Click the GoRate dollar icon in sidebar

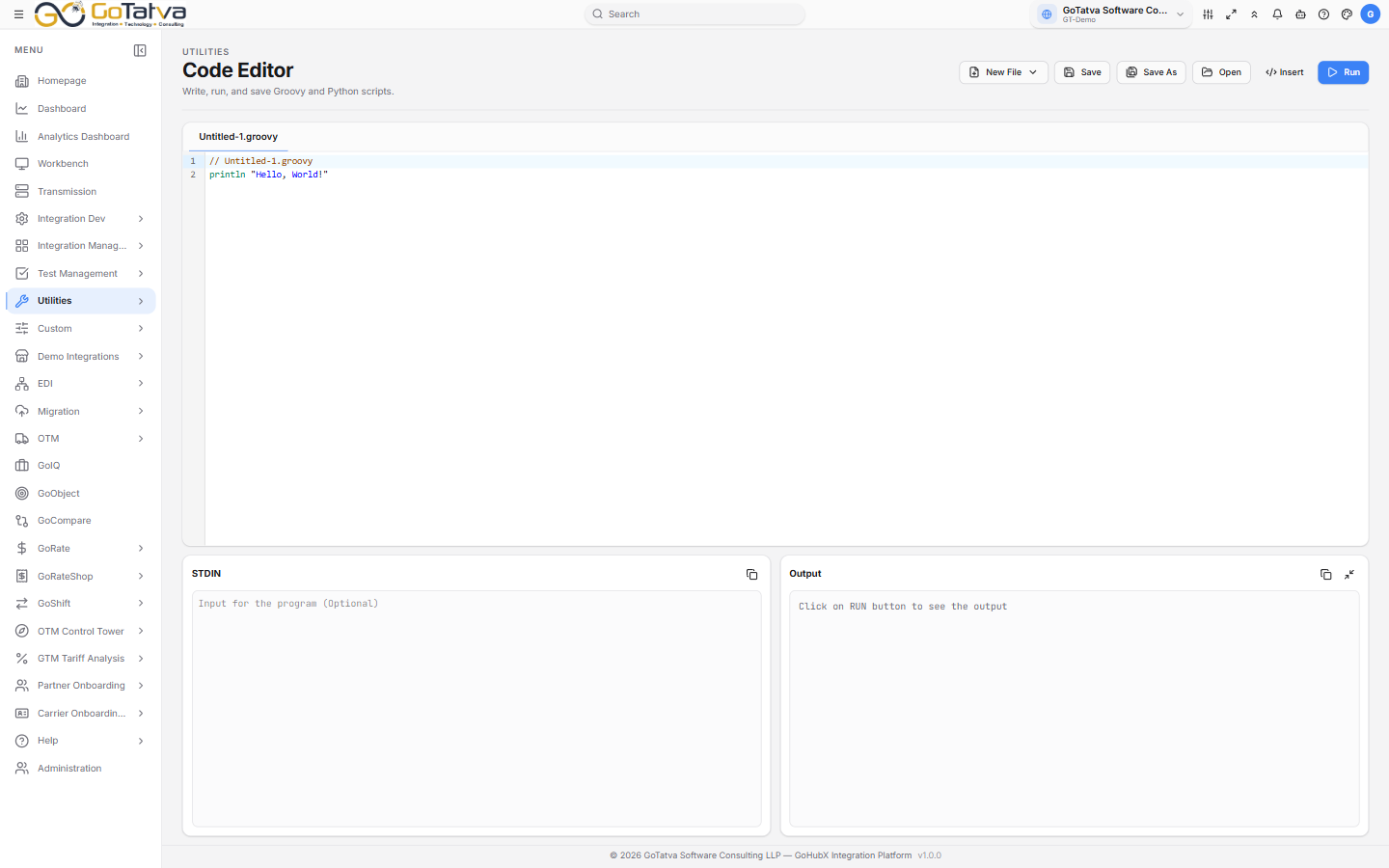pos(21,549)
